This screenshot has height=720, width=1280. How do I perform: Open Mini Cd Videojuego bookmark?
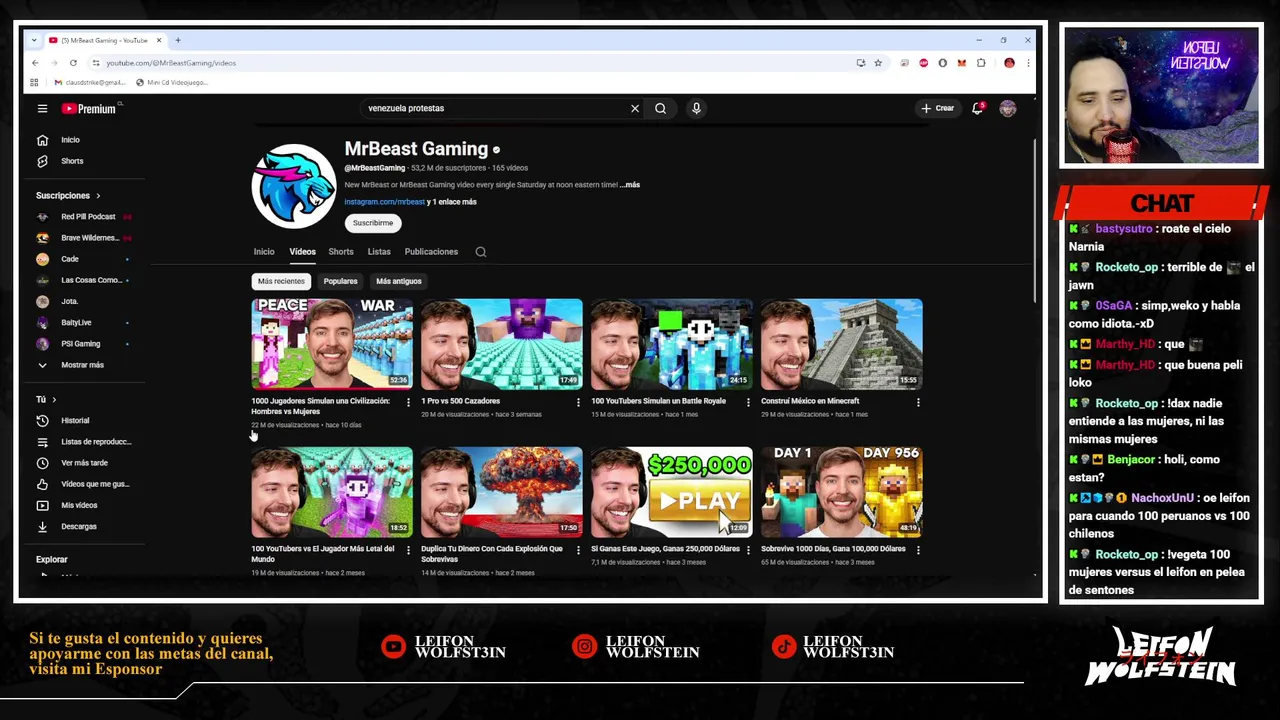click(x=172, y=82)
